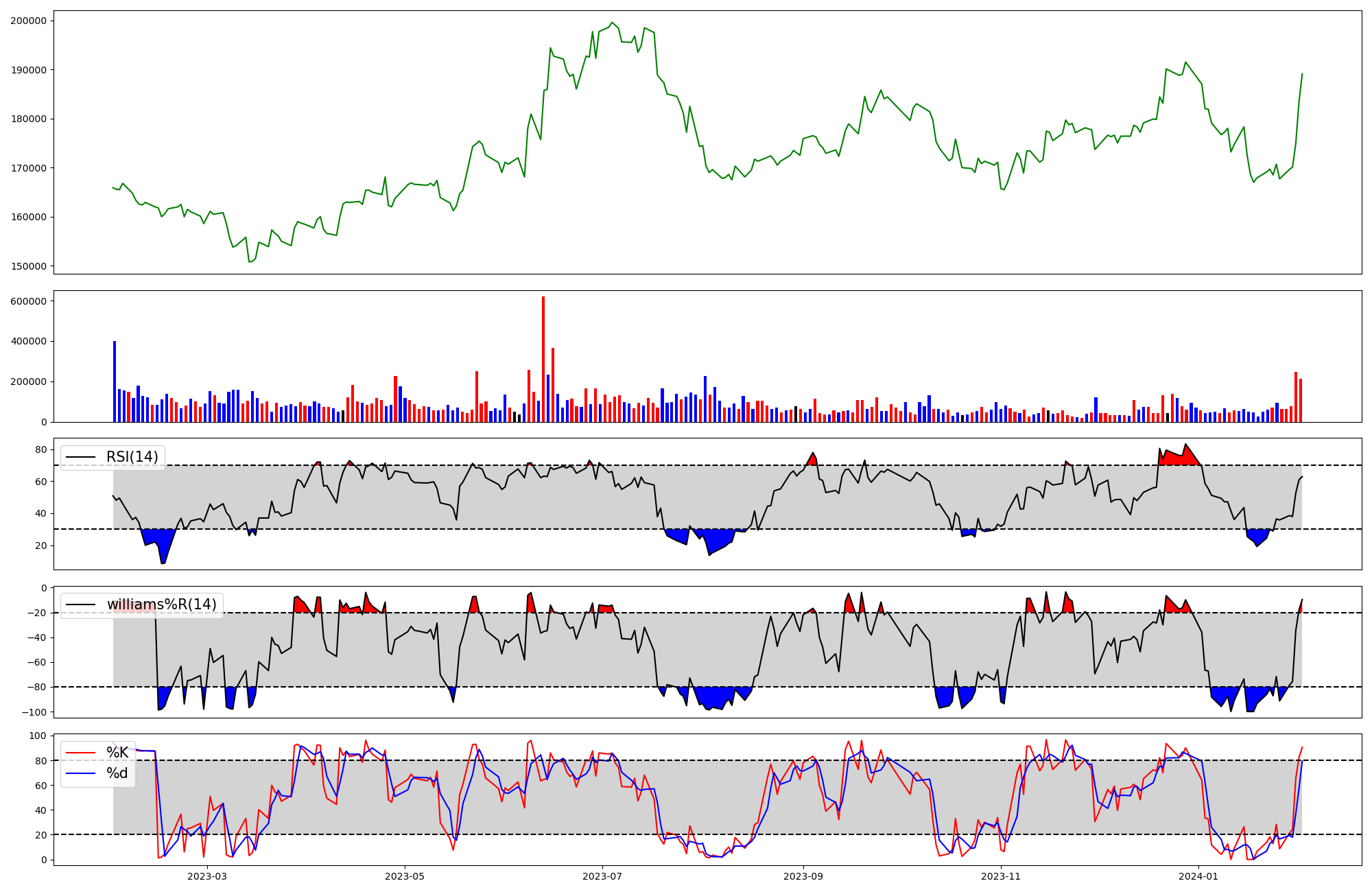Viewport: 1372px width, 892px height.
Task: Click the blue %d legend entry
Action: 117,773
